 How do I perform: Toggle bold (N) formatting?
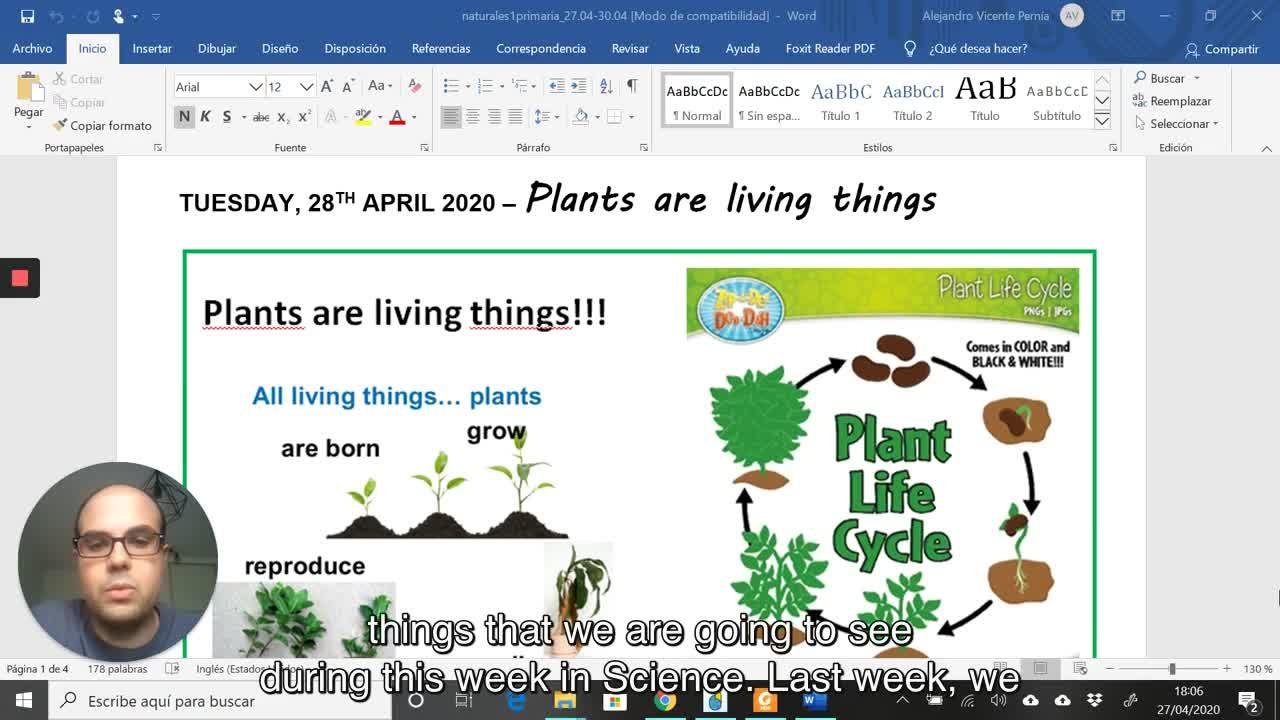coord(184,117)
